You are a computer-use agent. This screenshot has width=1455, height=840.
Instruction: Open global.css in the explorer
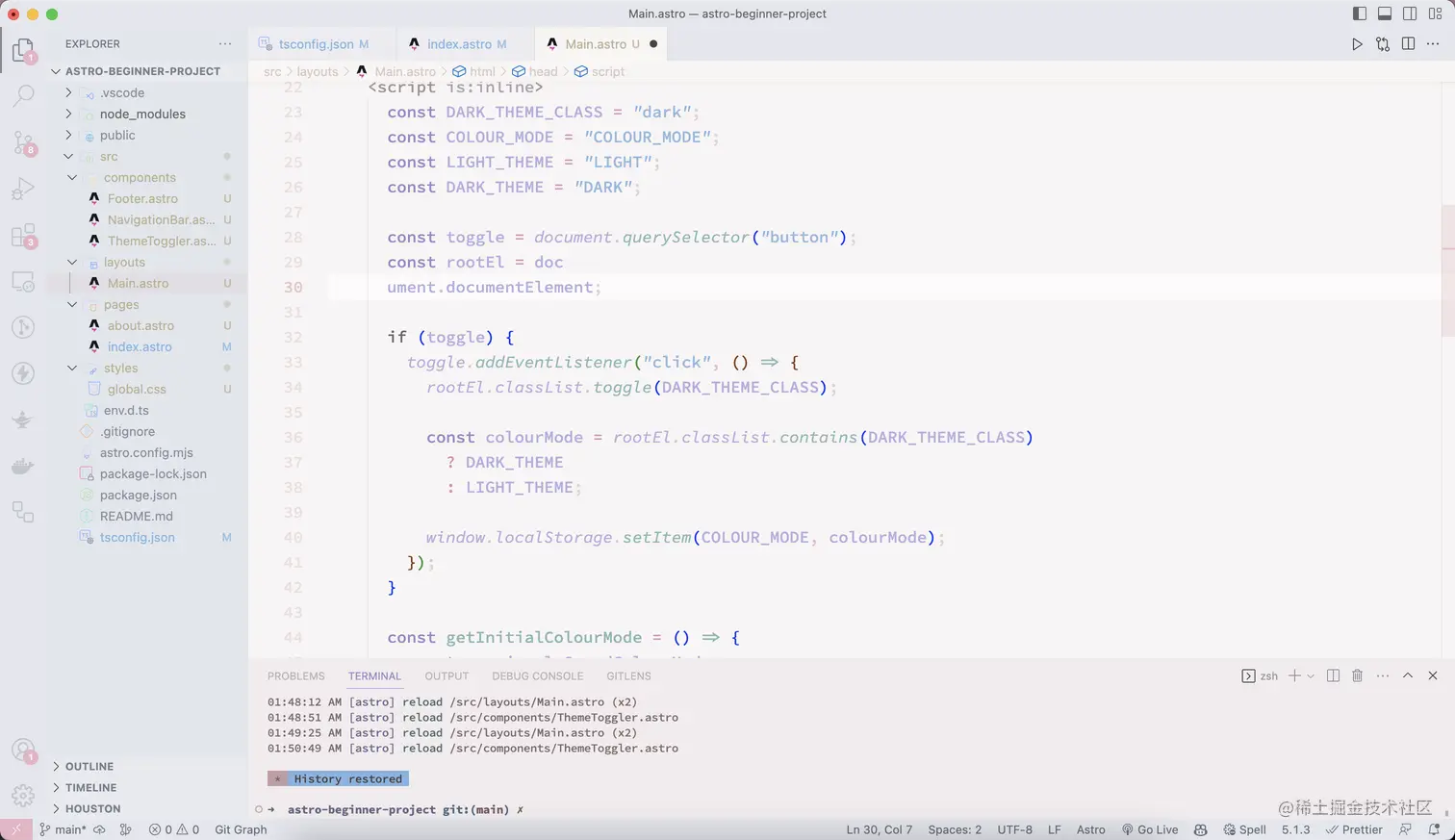[x=137, y=389]
